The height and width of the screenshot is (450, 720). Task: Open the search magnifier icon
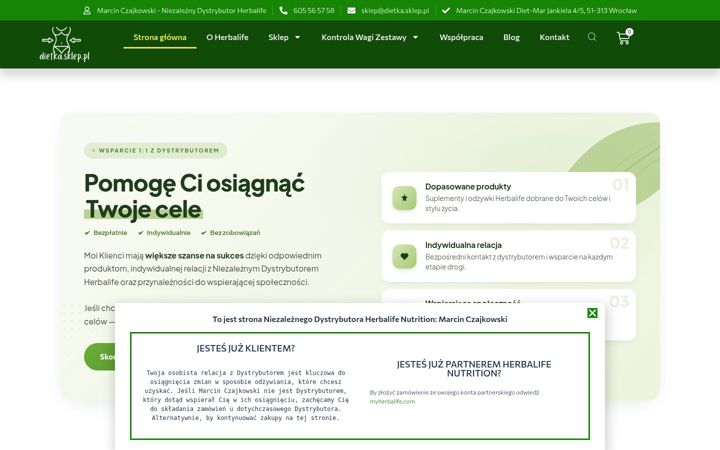tap(592, 37)
